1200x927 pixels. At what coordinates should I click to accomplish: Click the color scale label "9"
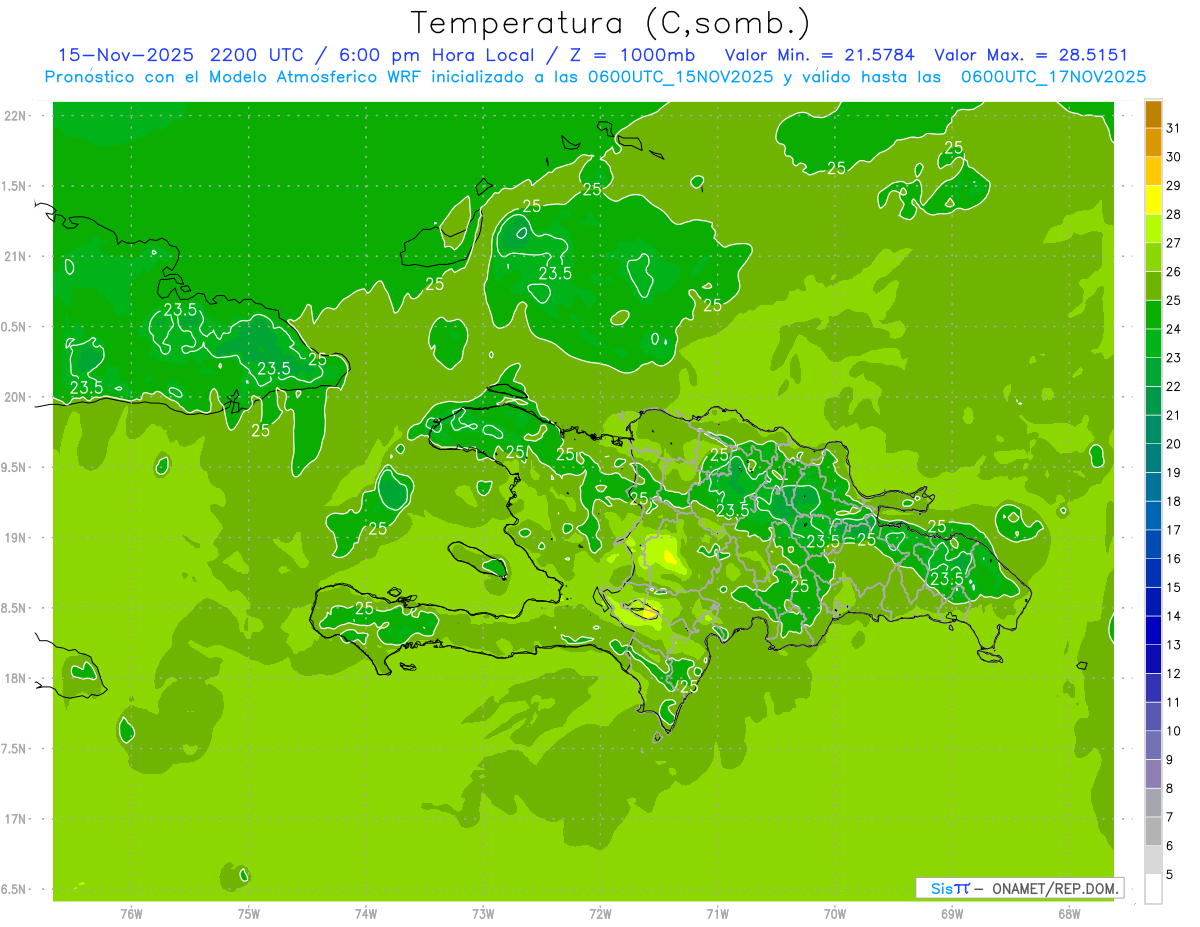(x=1170, y=760)
